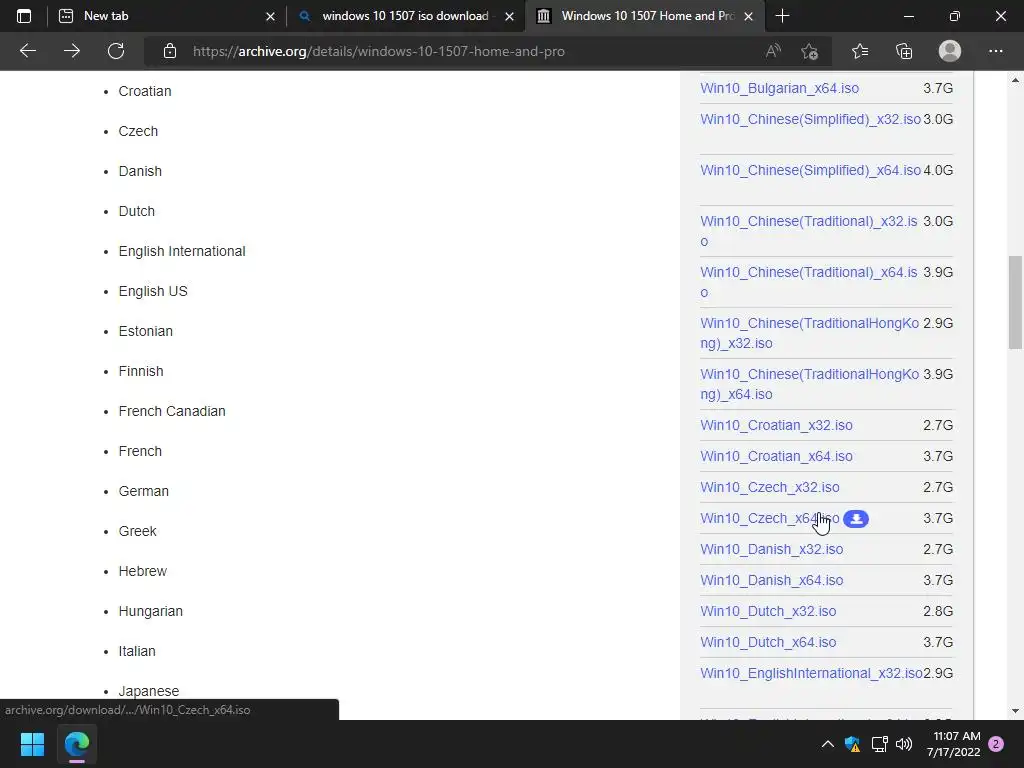The width and height of the screenshot is (1024, 768).
Task: Close the windows 10 1507 iso download tab
Action: pos(509,16)
